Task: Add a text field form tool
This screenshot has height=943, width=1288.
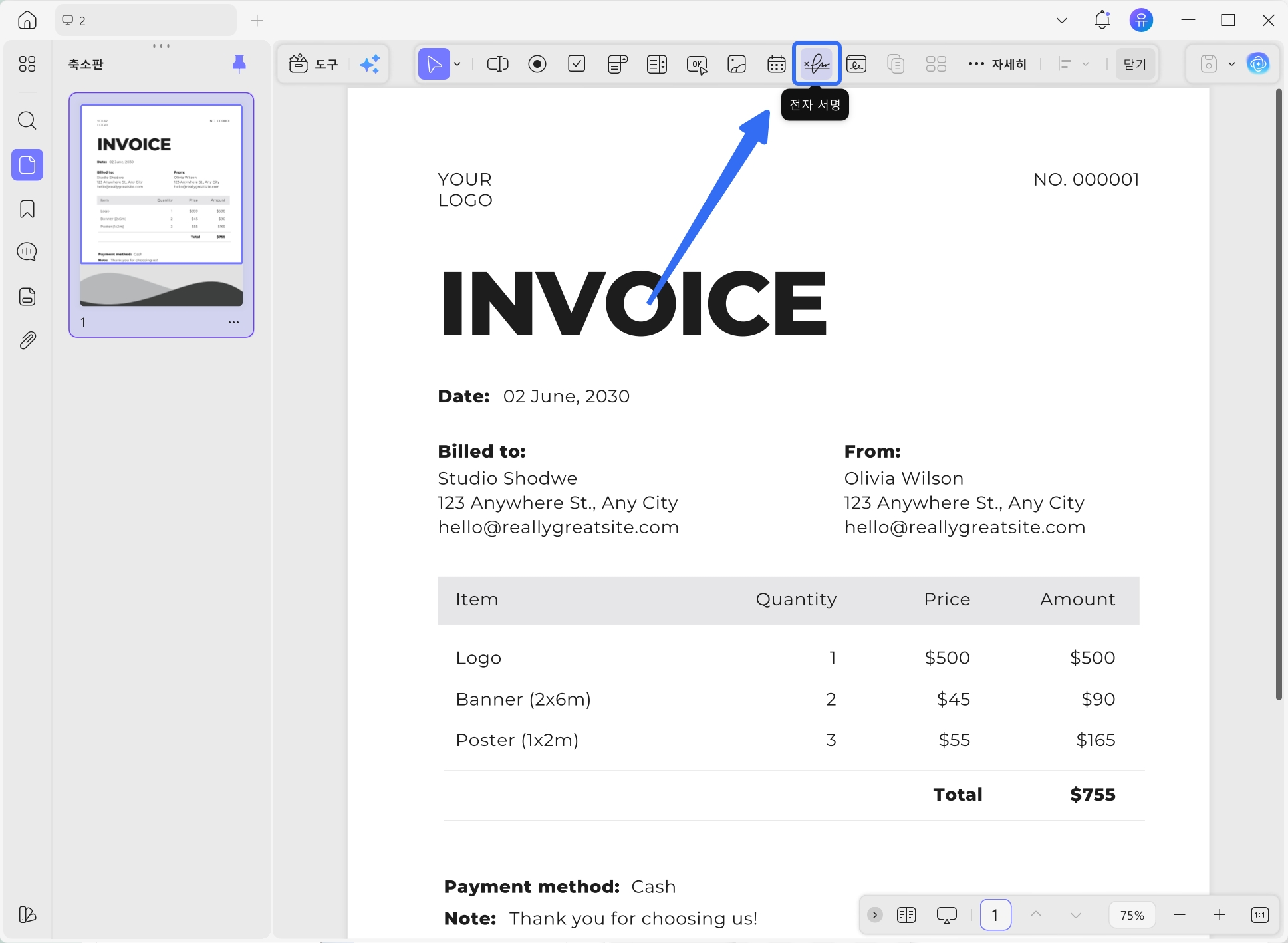Action: coord(497,64)
